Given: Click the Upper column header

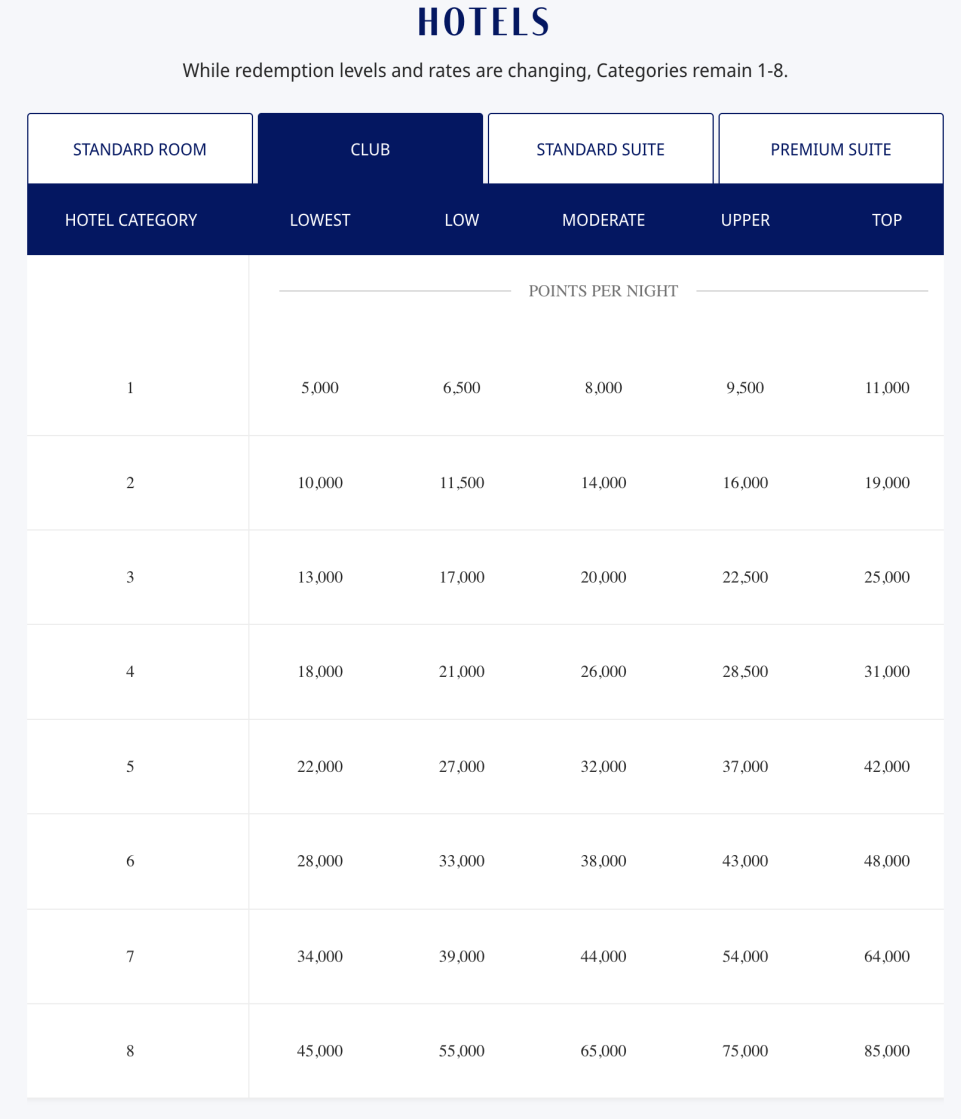Looking at the screenshot, I should [745, 220].
